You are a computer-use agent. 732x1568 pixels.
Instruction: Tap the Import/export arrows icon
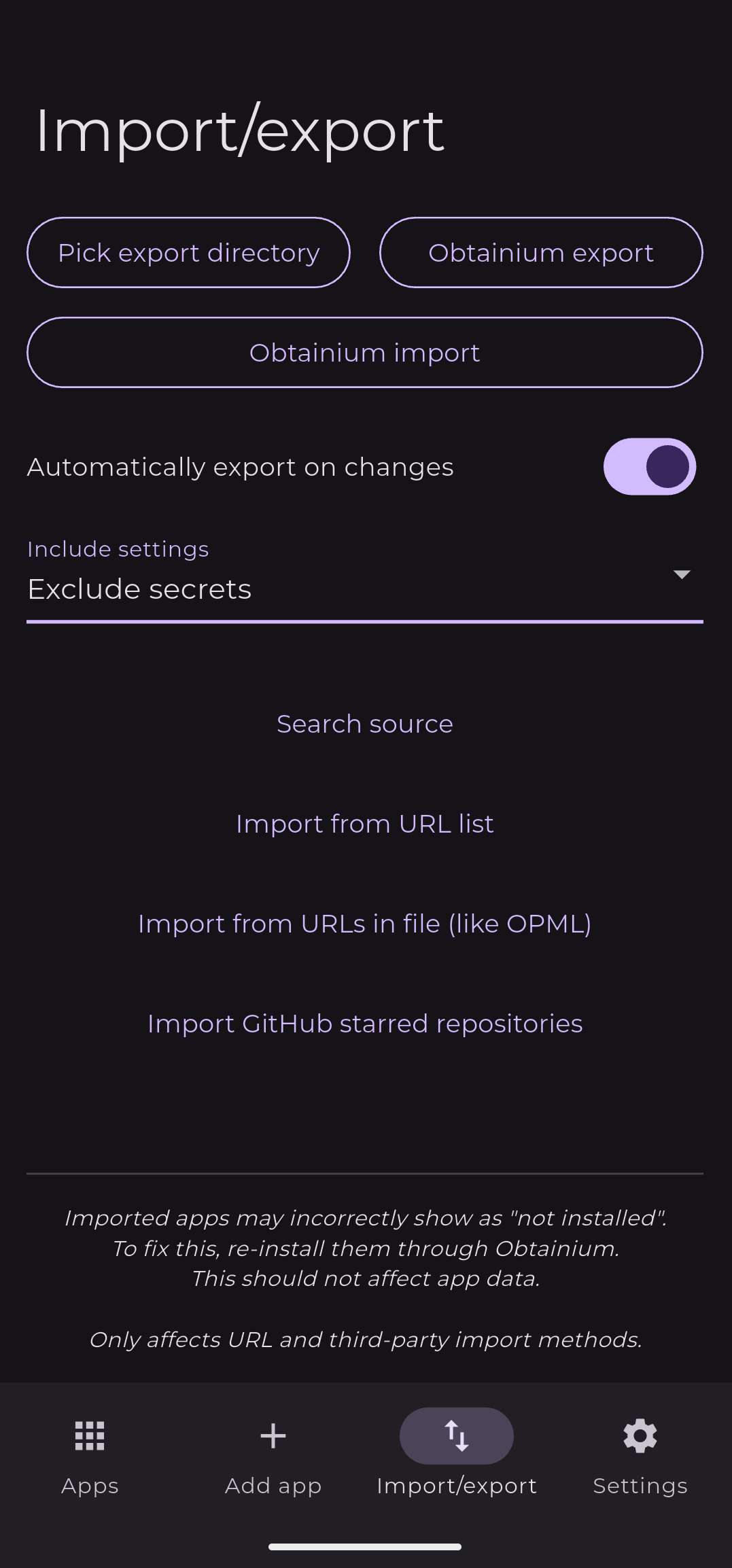click(x=456, y=1435)
